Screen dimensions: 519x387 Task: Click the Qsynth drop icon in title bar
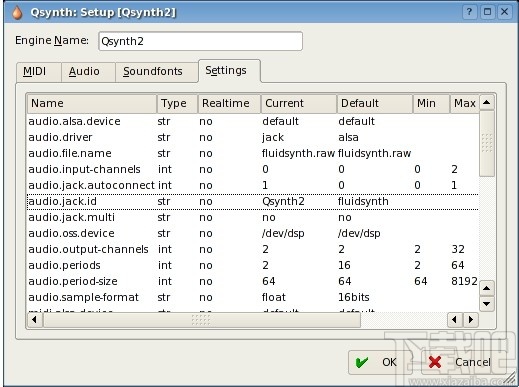(x=17, y=13)
